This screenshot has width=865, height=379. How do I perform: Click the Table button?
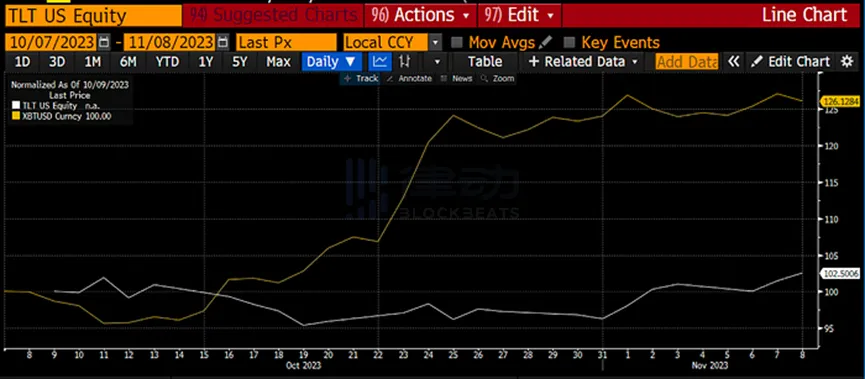pyautogui.click(x=485, y=62)
